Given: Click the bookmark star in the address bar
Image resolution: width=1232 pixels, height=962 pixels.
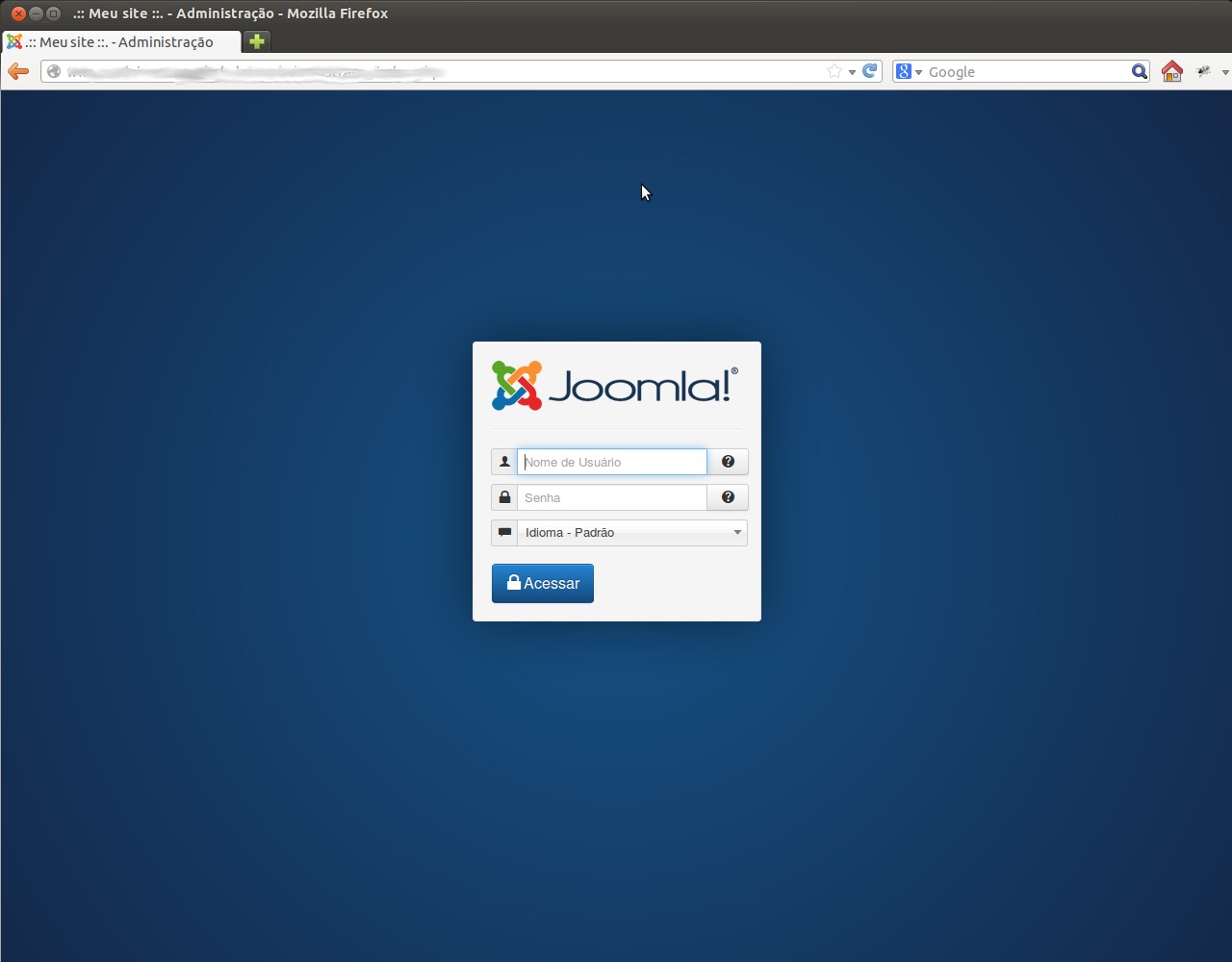Looking at the screenshot, I should click(834, 71).
